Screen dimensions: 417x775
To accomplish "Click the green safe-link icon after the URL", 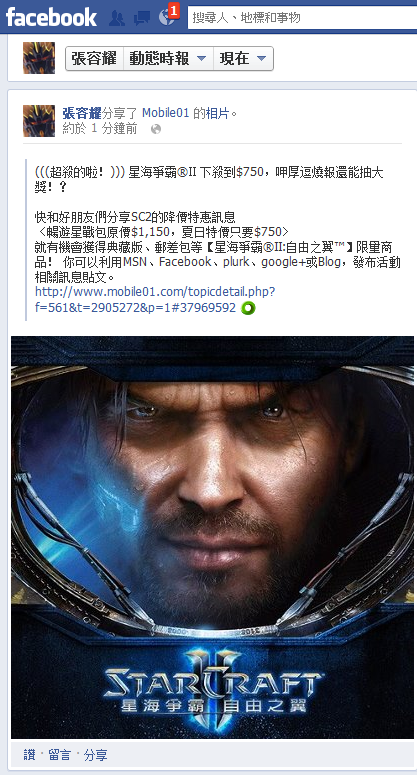I will (x=249, y=308).
